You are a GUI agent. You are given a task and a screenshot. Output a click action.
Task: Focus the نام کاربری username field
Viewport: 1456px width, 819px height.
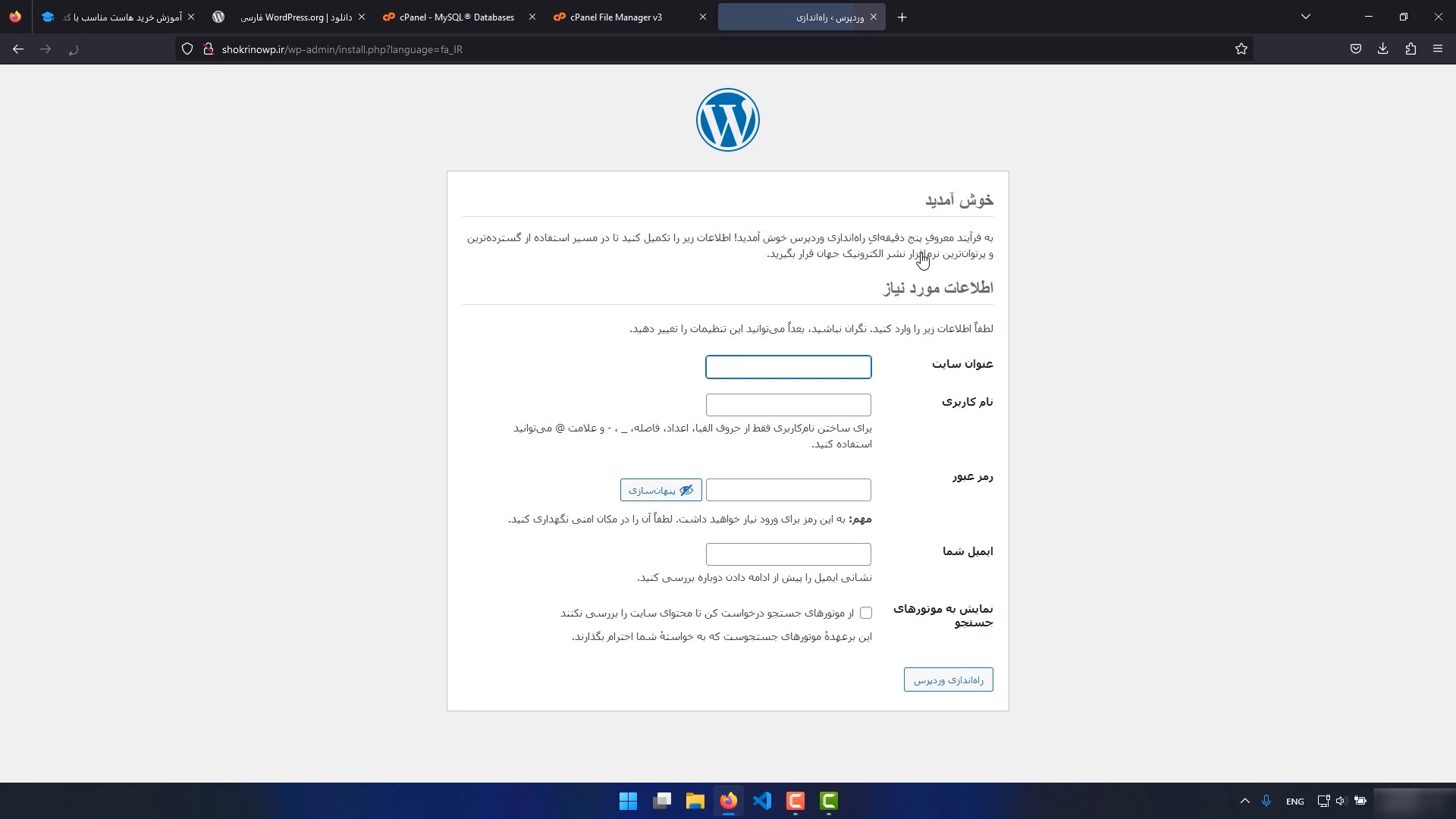click(x=789, y=405)
